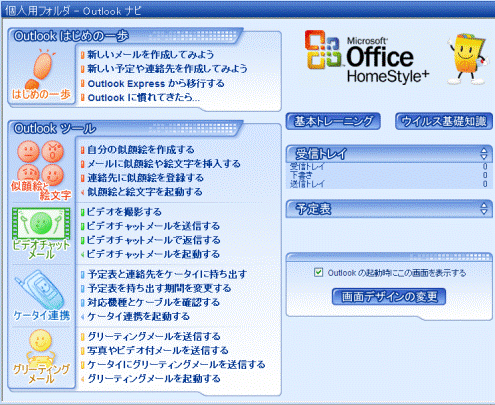Select ビデオチャットメールを送信する link
This screenshot has height=405, width=495.
pos(153,226)
